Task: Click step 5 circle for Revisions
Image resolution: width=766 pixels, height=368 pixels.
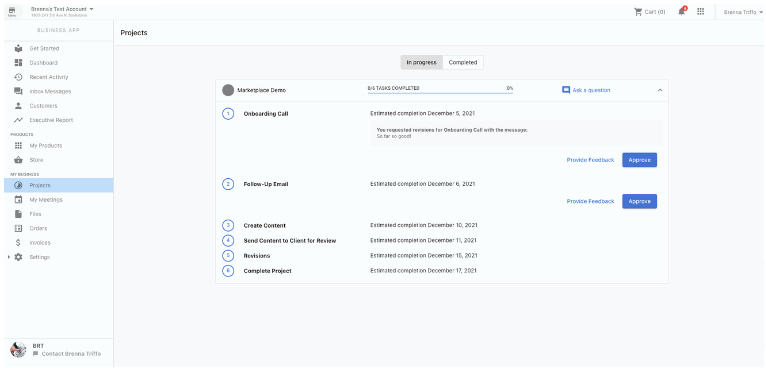Action: 228,256
